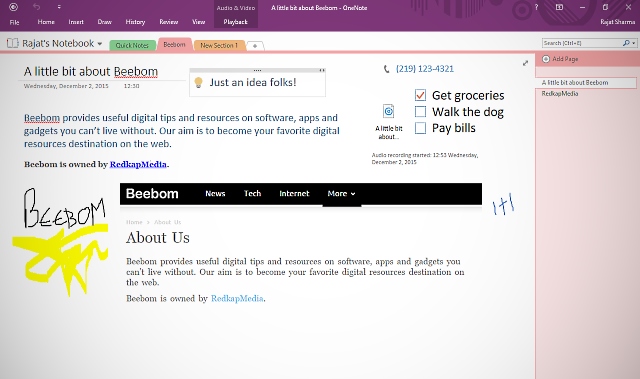Click the yellow highlighter scribble
Viewport: 640px width, 379px height.
click(60, 259)
